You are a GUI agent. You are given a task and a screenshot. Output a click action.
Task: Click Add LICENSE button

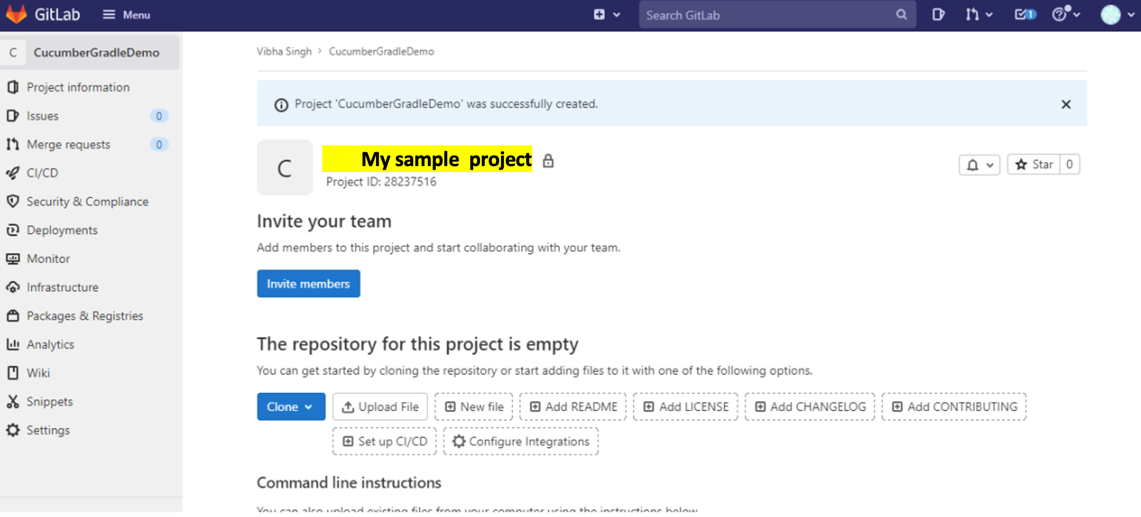tap(686, 407)
